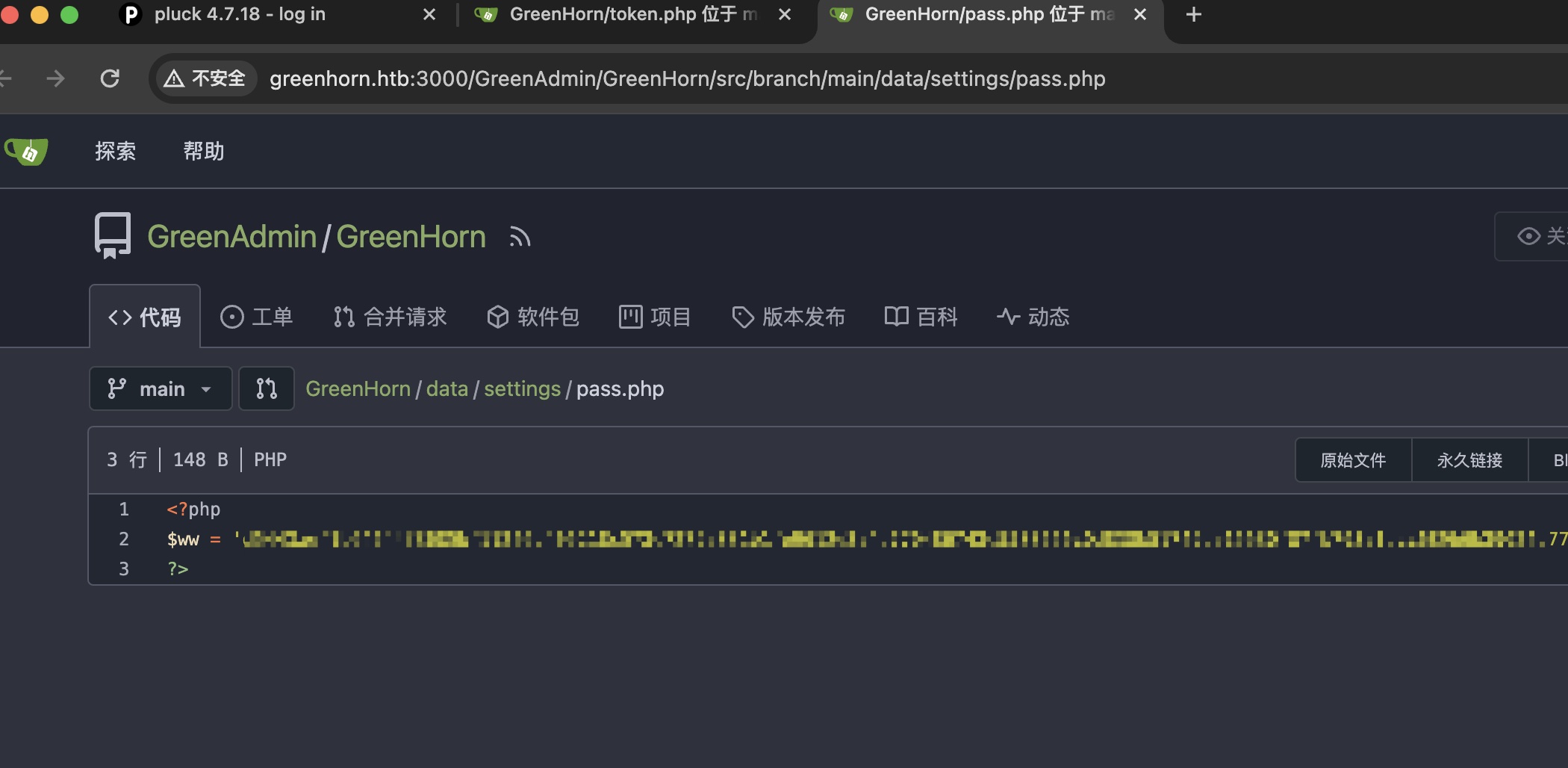Close the pluck 4.7.18 log in tab
1568x768 pixels.
429,14
